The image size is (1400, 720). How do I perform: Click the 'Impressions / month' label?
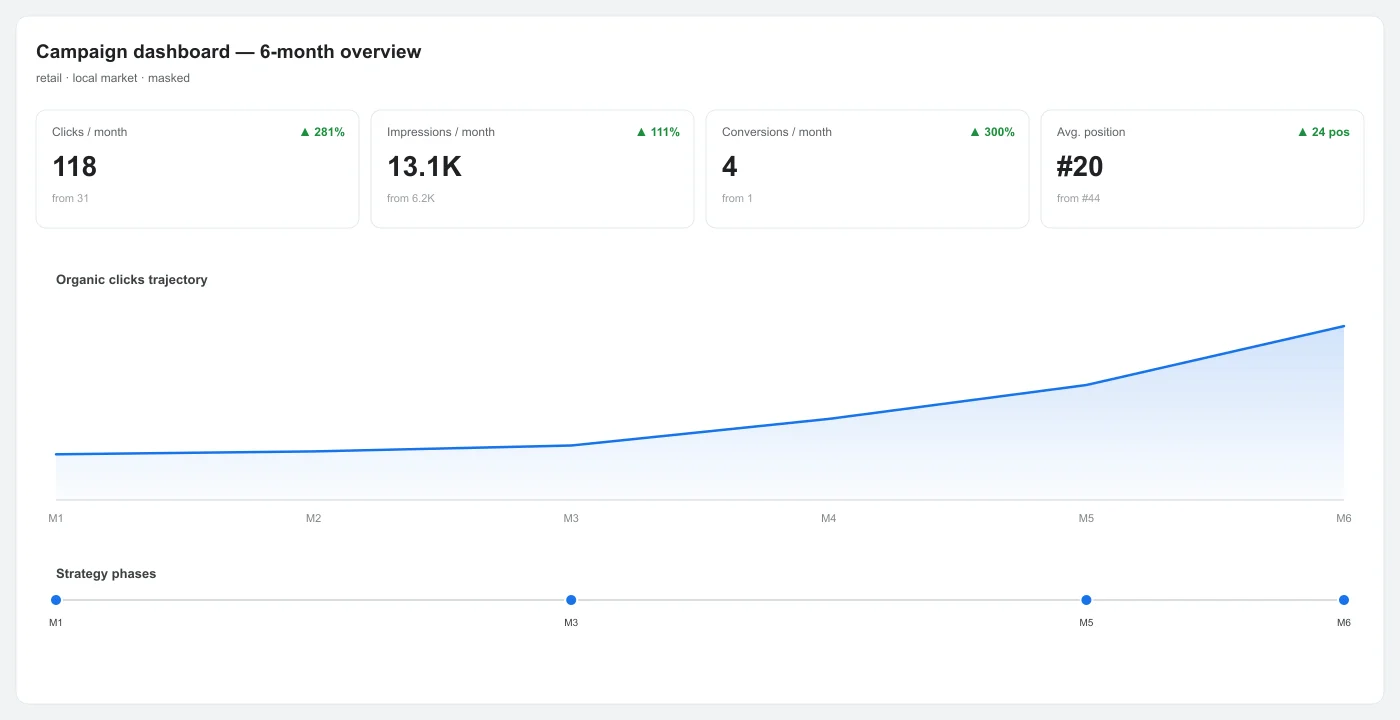click(x=441, y=132)
